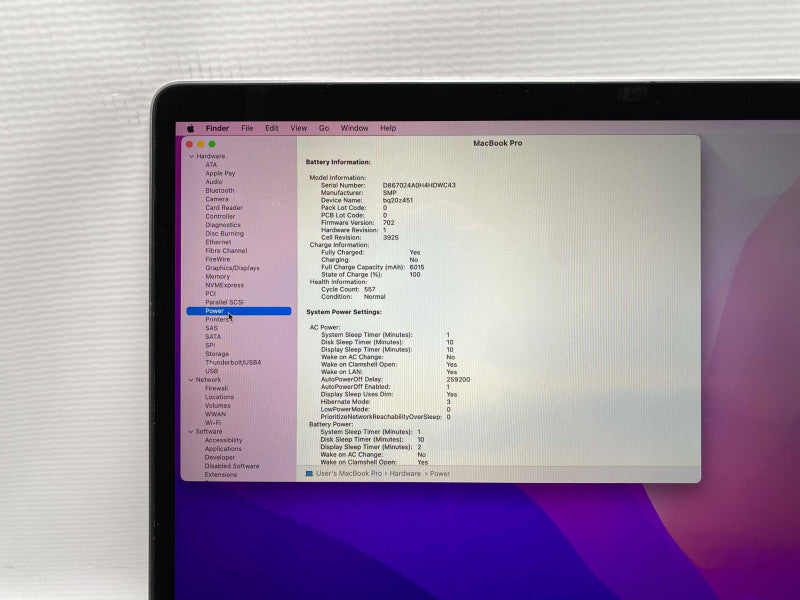Select Volumes under Network
This screenshot has height=600, width=800.
point(218,406)
